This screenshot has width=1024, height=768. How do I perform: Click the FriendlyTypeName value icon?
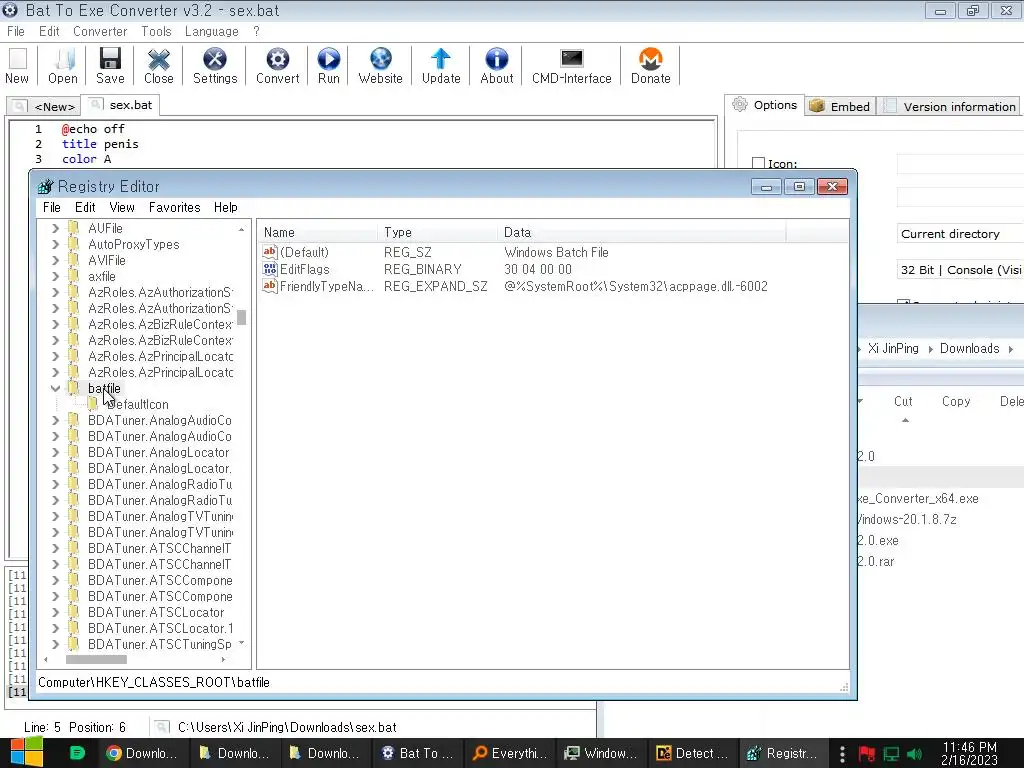pos(270,286)
